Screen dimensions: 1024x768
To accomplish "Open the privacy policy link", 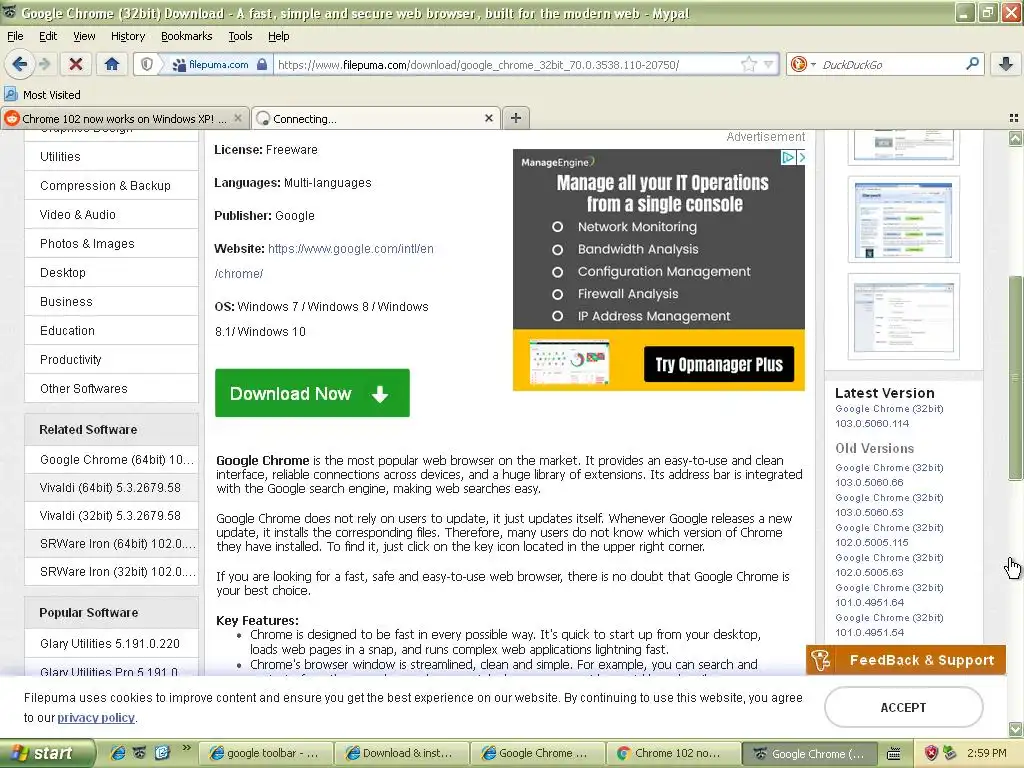I will (96, 718).
